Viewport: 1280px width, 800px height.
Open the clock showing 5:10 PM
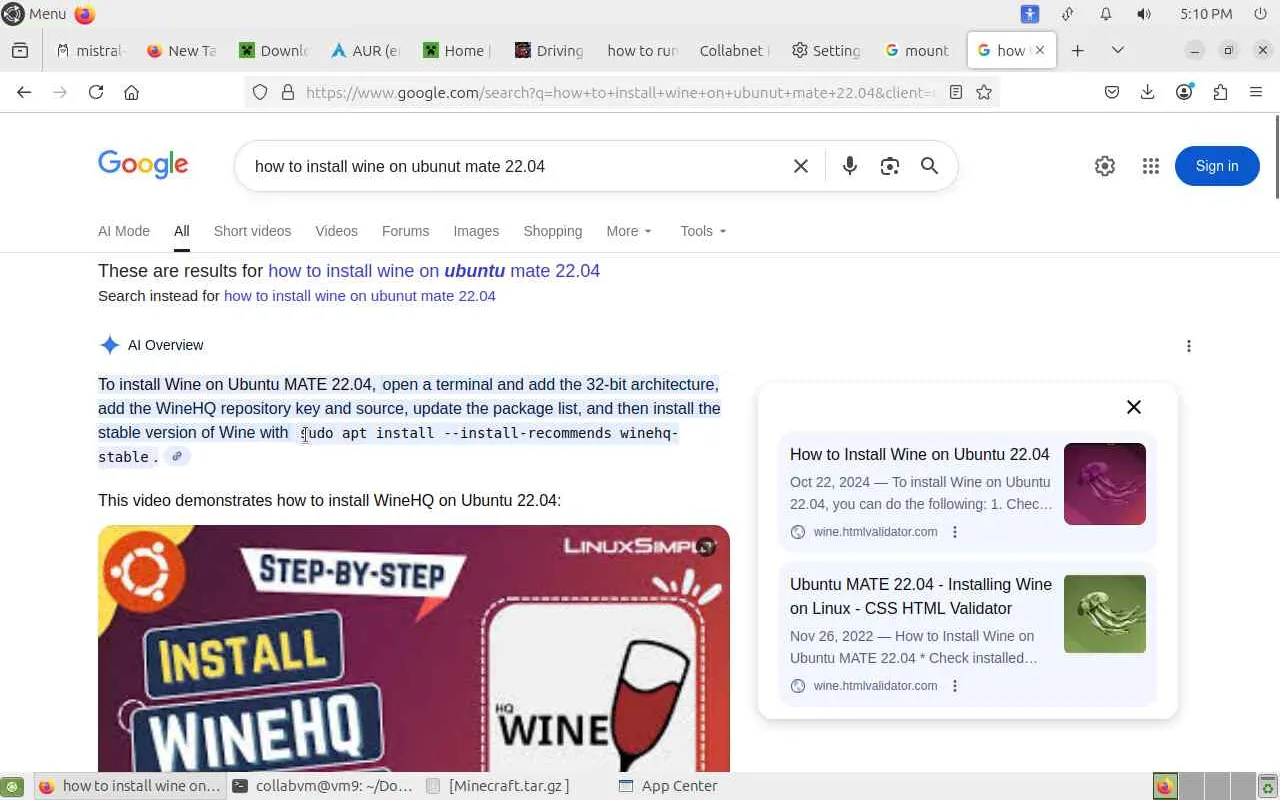[1206, 14]
